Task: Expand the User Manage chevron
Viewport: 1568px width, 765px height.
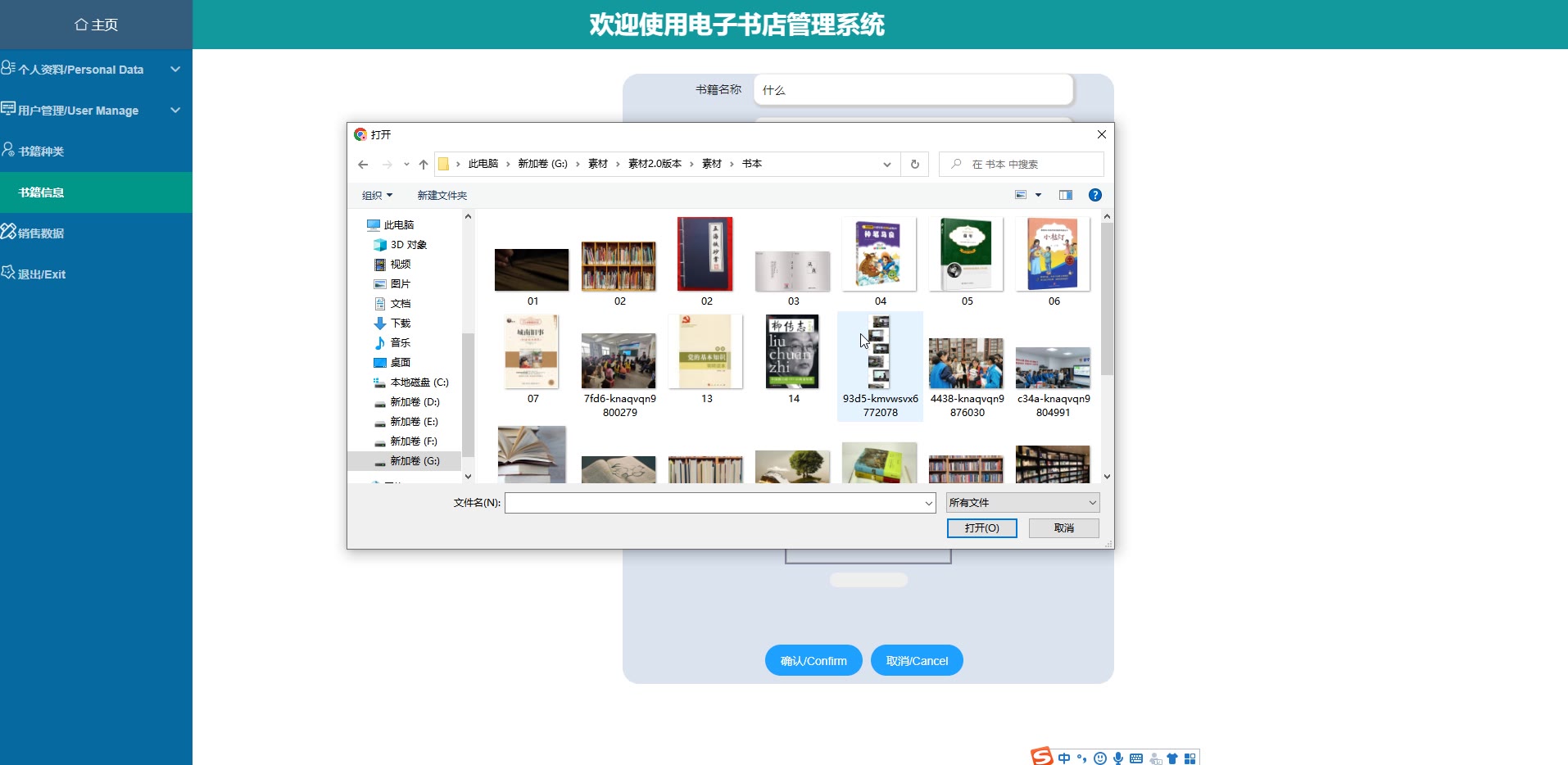Action: pos(175,111)
